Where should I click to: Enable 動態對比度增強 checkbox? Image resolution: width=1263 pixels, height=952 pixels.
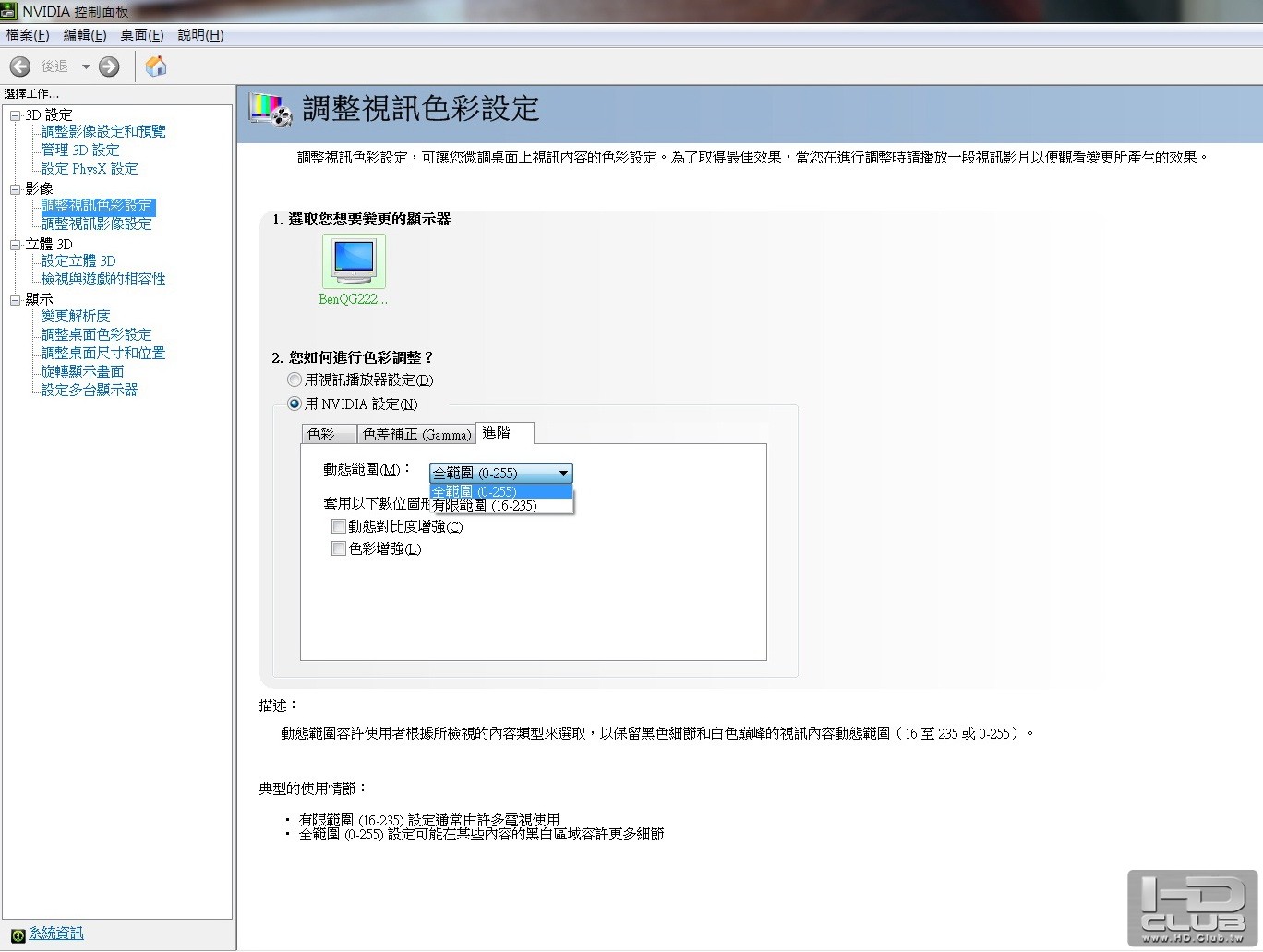click(339, 526)
